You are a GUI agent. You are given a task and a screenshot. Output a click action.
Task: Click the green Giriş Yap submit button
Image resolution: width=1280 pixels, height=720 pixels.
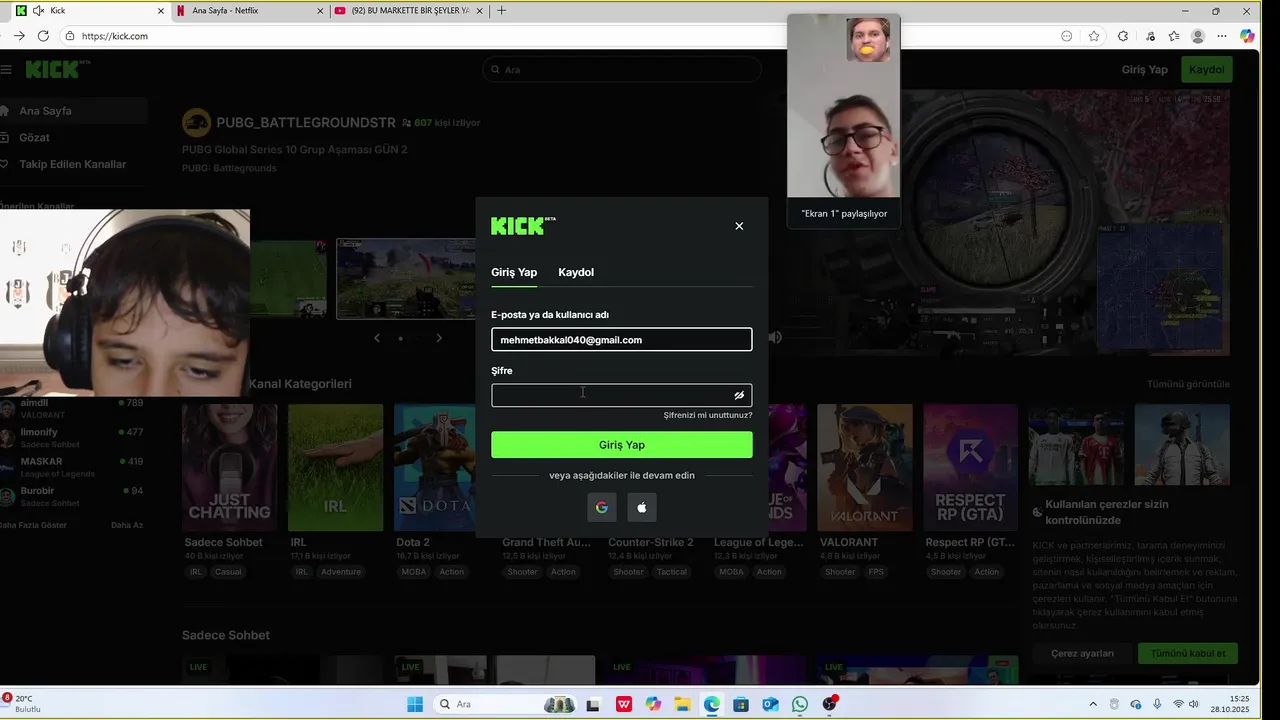click(621, 445)
